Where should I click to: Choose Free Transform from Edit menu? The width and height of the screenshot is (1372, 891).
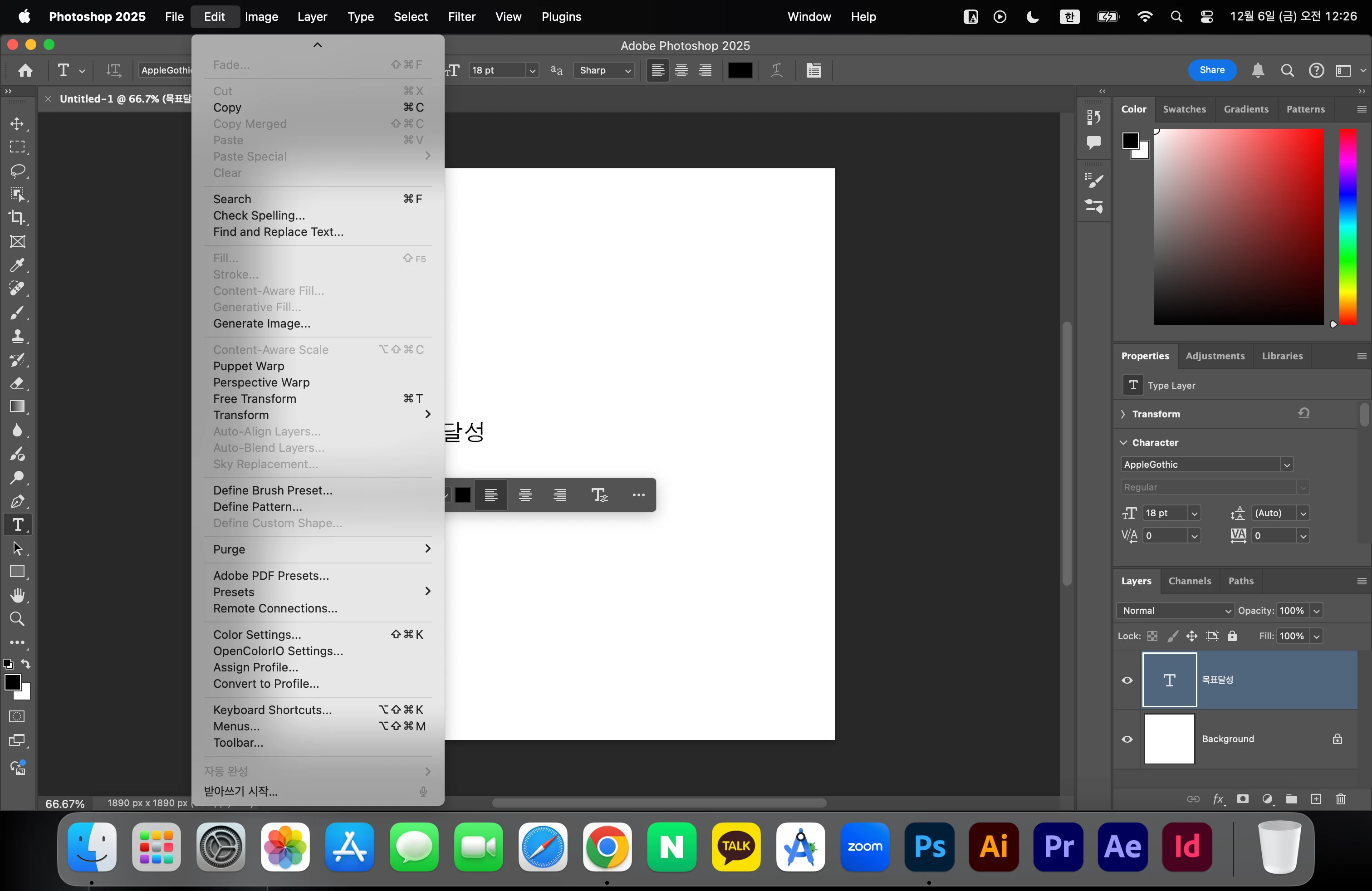tap(254, 399)
